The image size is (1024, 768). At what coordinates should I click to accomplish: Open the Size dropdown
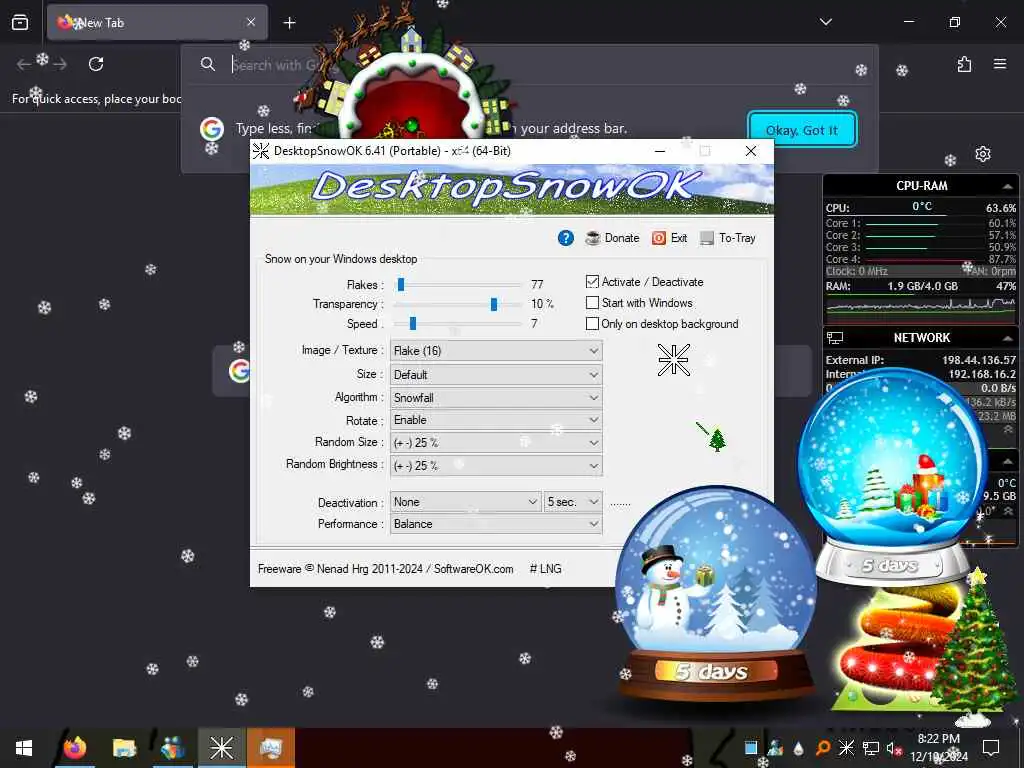[x=496, y=375]
